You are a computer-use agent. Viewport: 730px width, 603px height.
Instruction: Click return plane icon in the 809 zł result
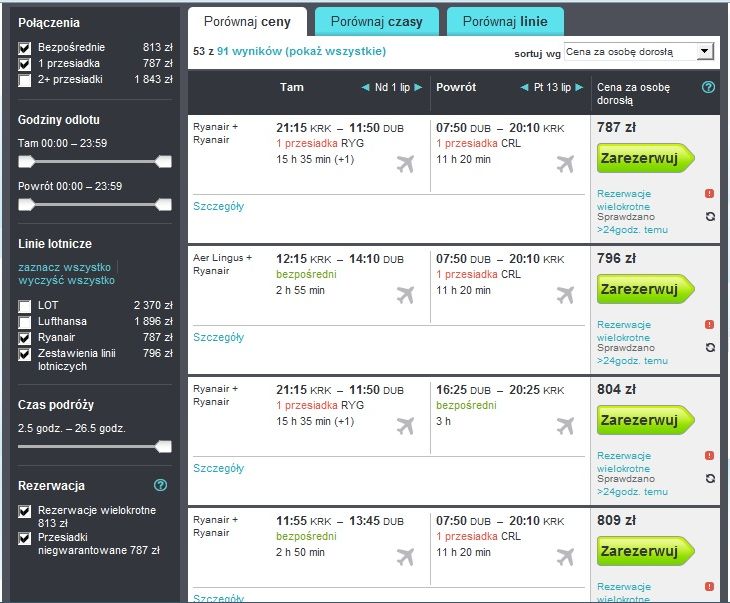point(565,557)
